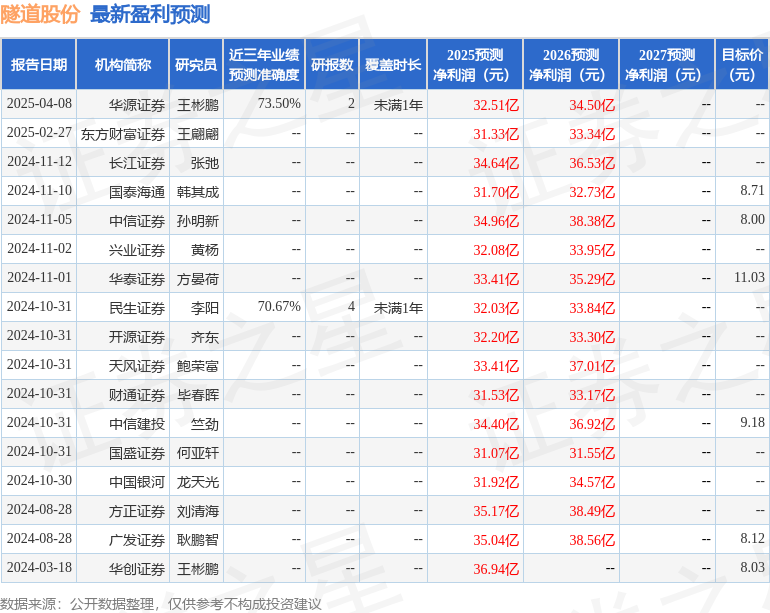Click the target price 11.03

749,278
